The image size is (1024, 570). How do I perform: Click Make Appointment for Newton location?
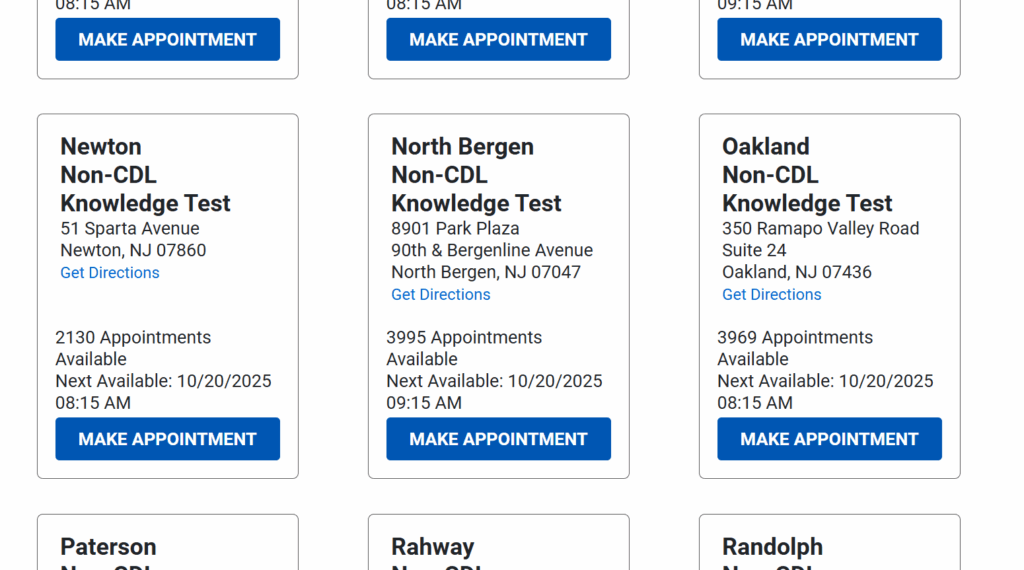point(167,439)
